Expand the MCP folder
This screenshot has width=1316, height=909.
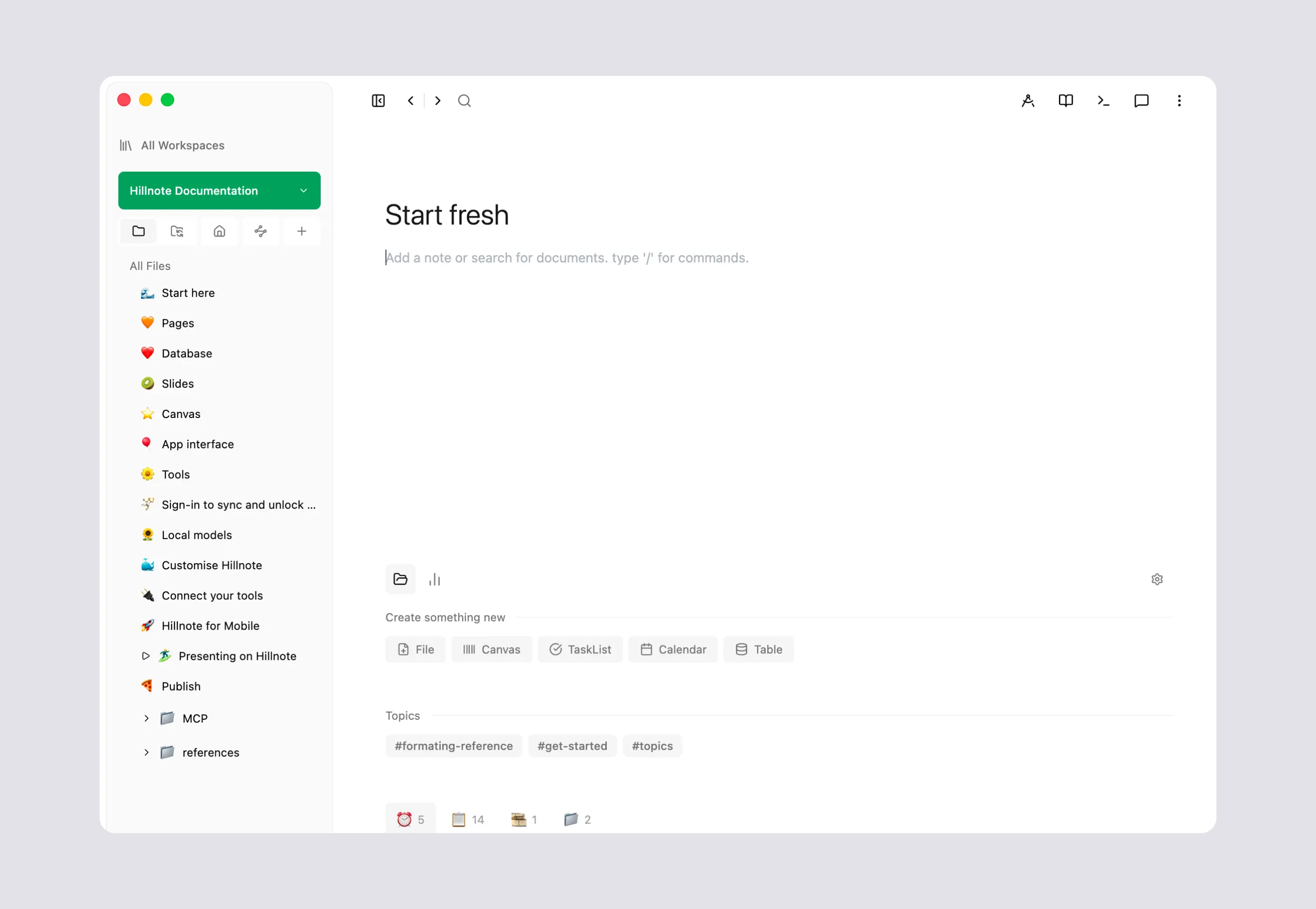(x=146, y=718)
